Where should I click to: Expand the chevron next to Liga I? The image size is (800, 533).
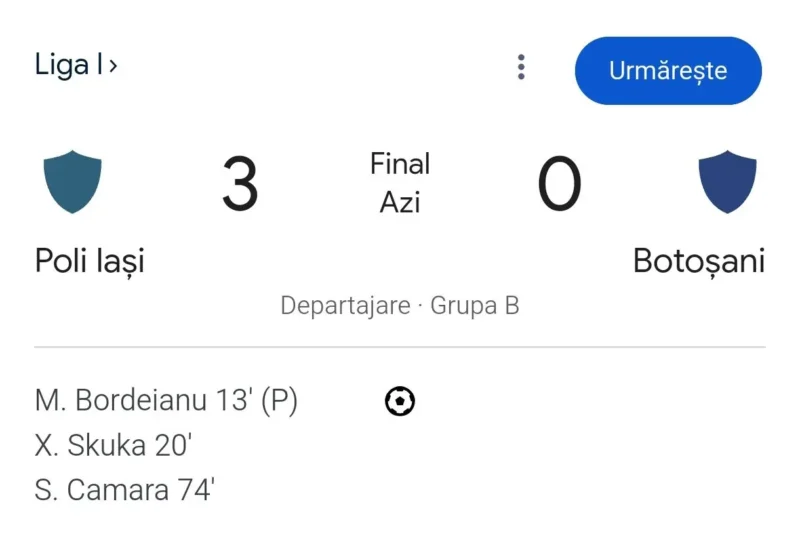113,66
